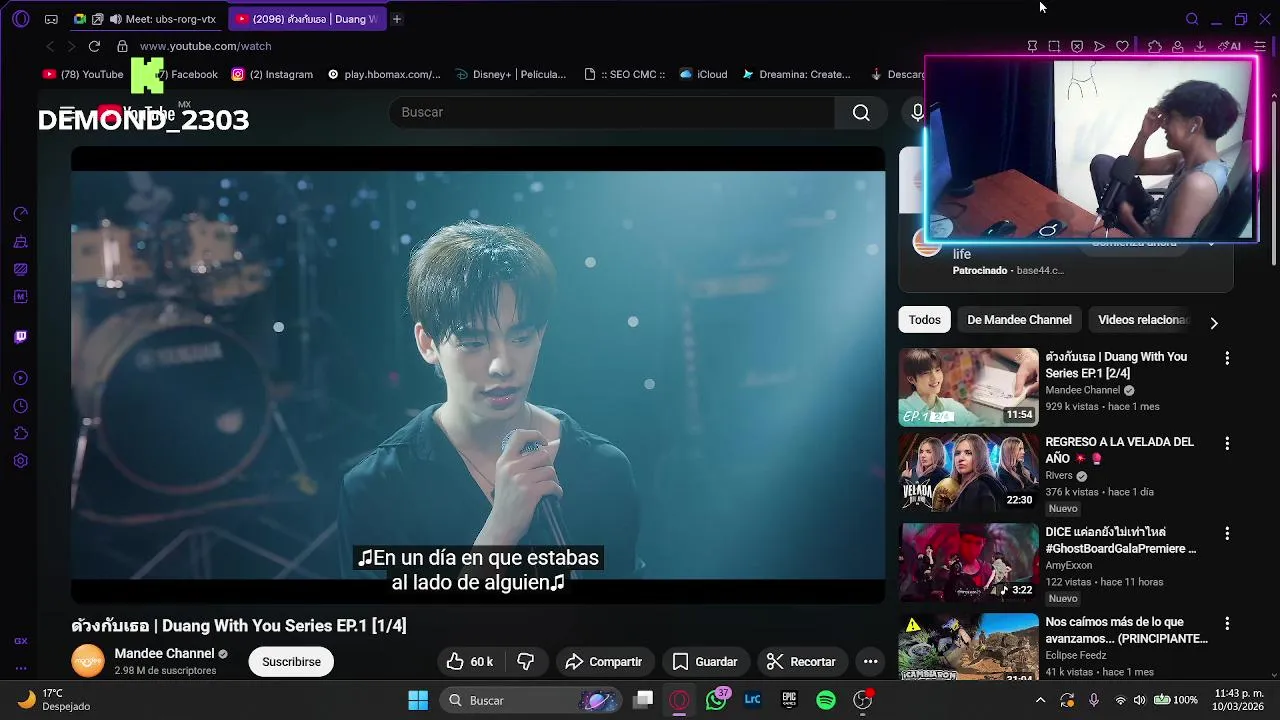Open the browser downloads icon

click(x=1200, y=46)
